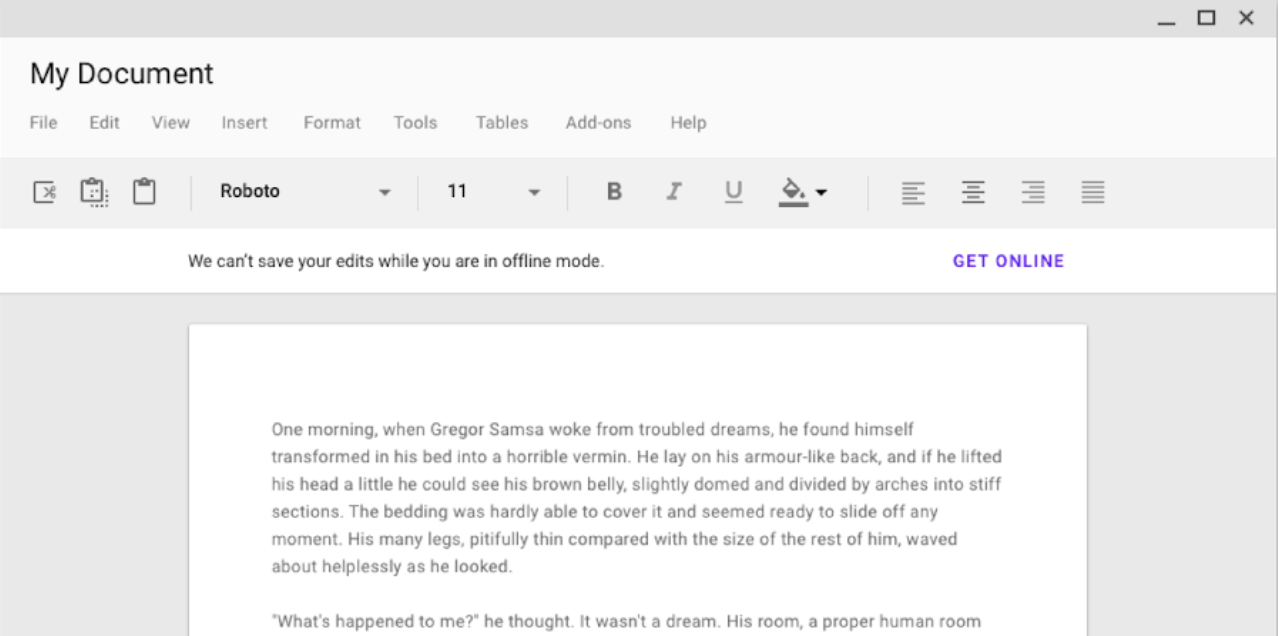1278x636 pixels.
Task: Toggle Bold formatting
Action: tap(615, 191)
